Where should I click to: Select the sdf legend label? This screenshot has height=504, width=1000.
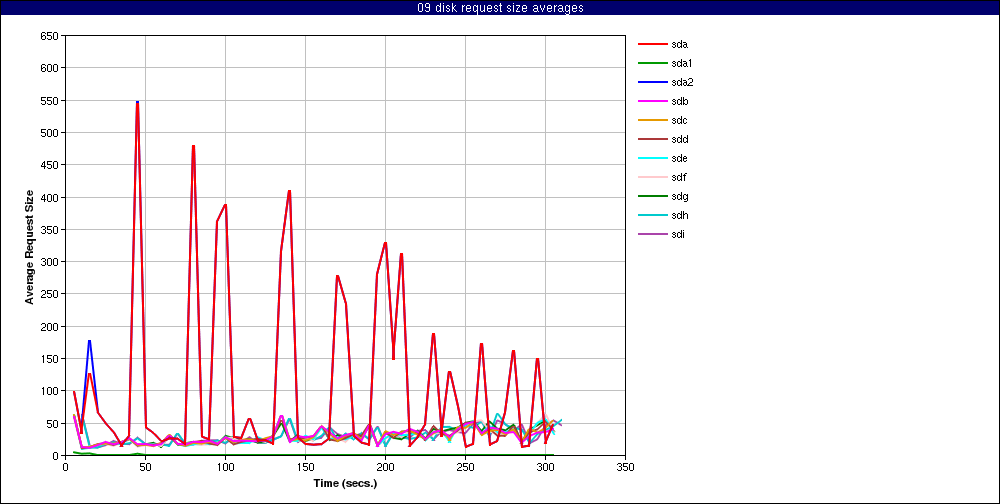pos(679,177)
